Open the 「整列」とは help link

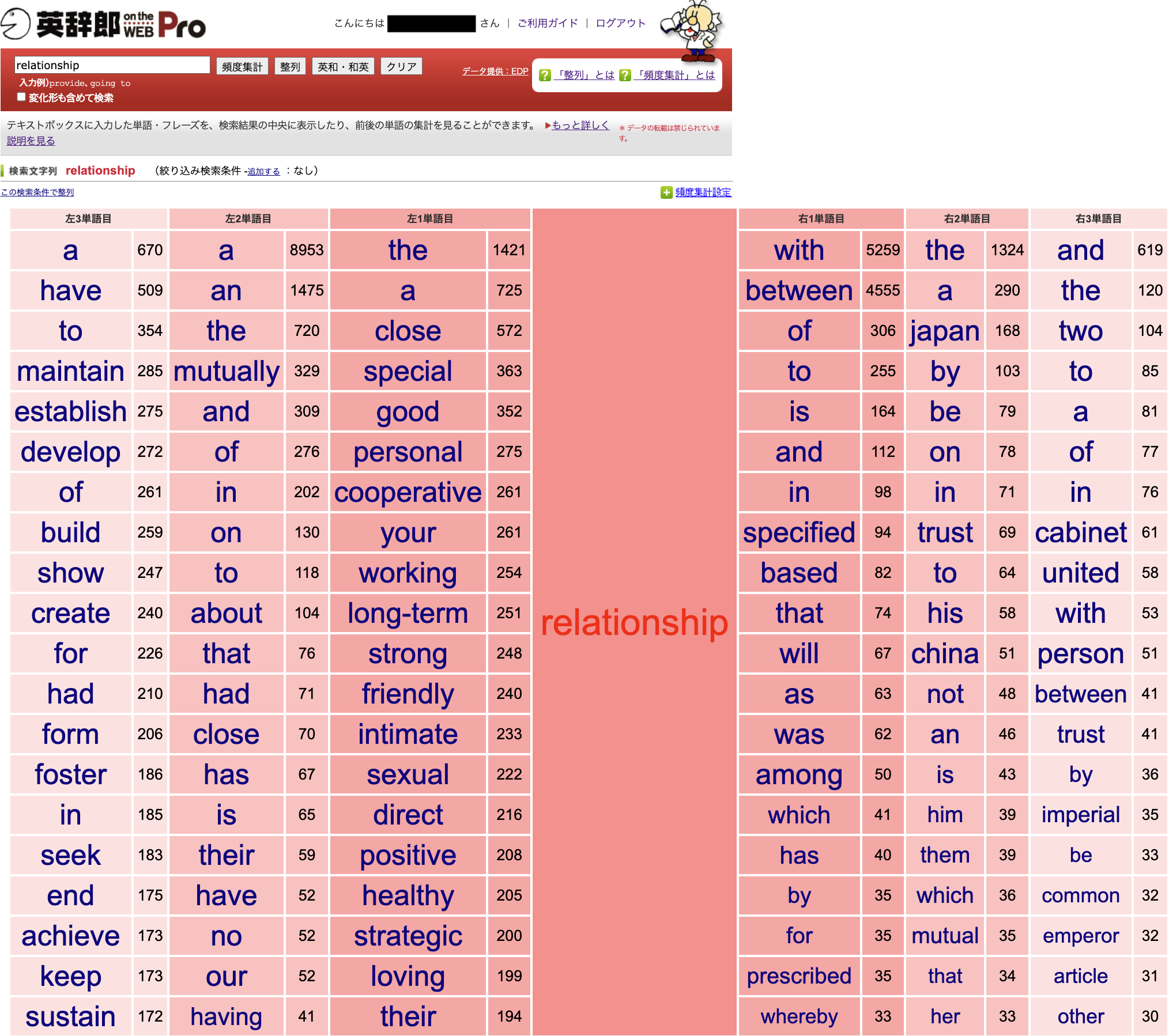click(x=583, y=75)
